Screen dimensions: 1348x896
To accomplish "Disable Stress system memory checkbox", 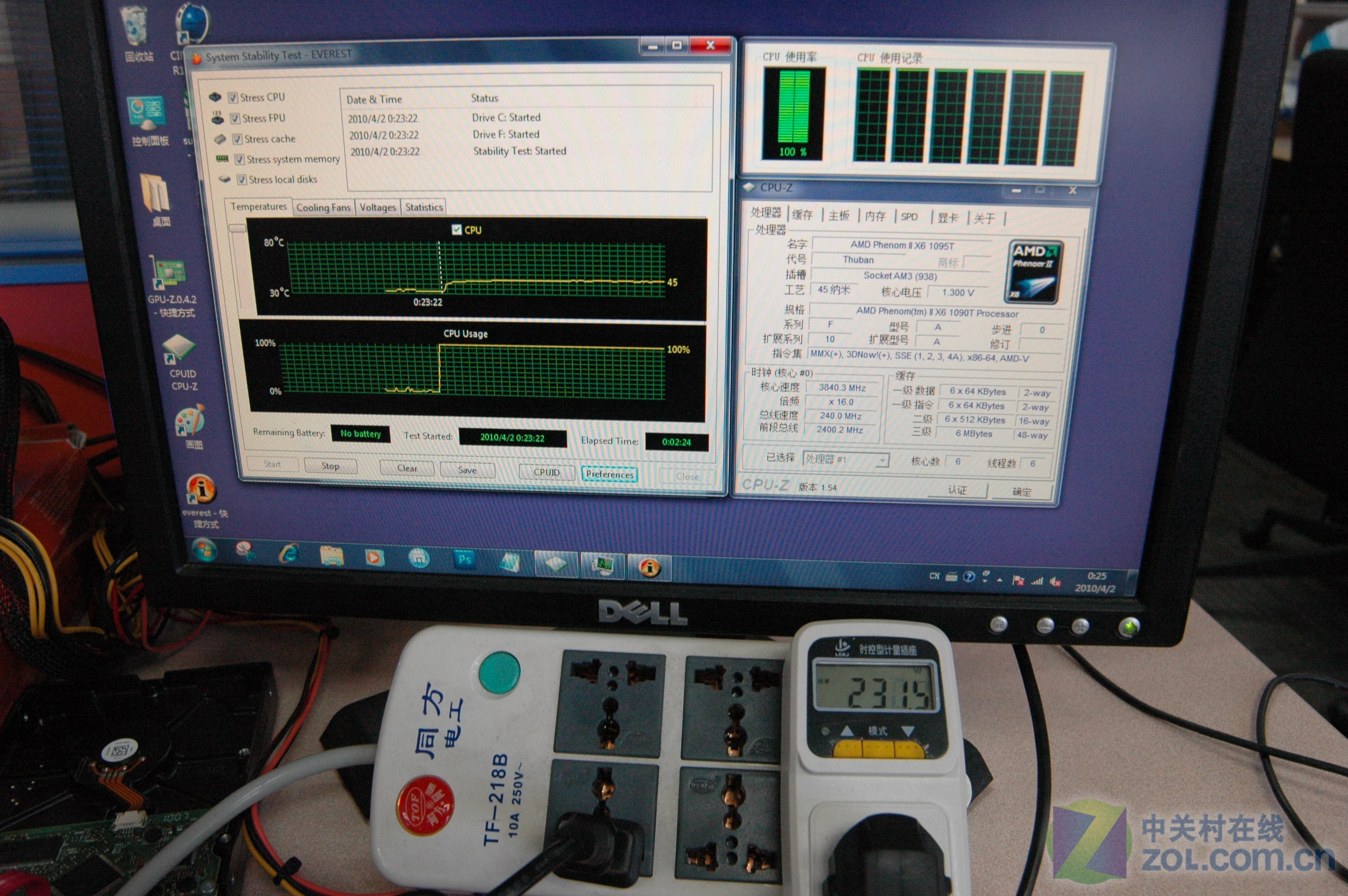I will point(239,159).
